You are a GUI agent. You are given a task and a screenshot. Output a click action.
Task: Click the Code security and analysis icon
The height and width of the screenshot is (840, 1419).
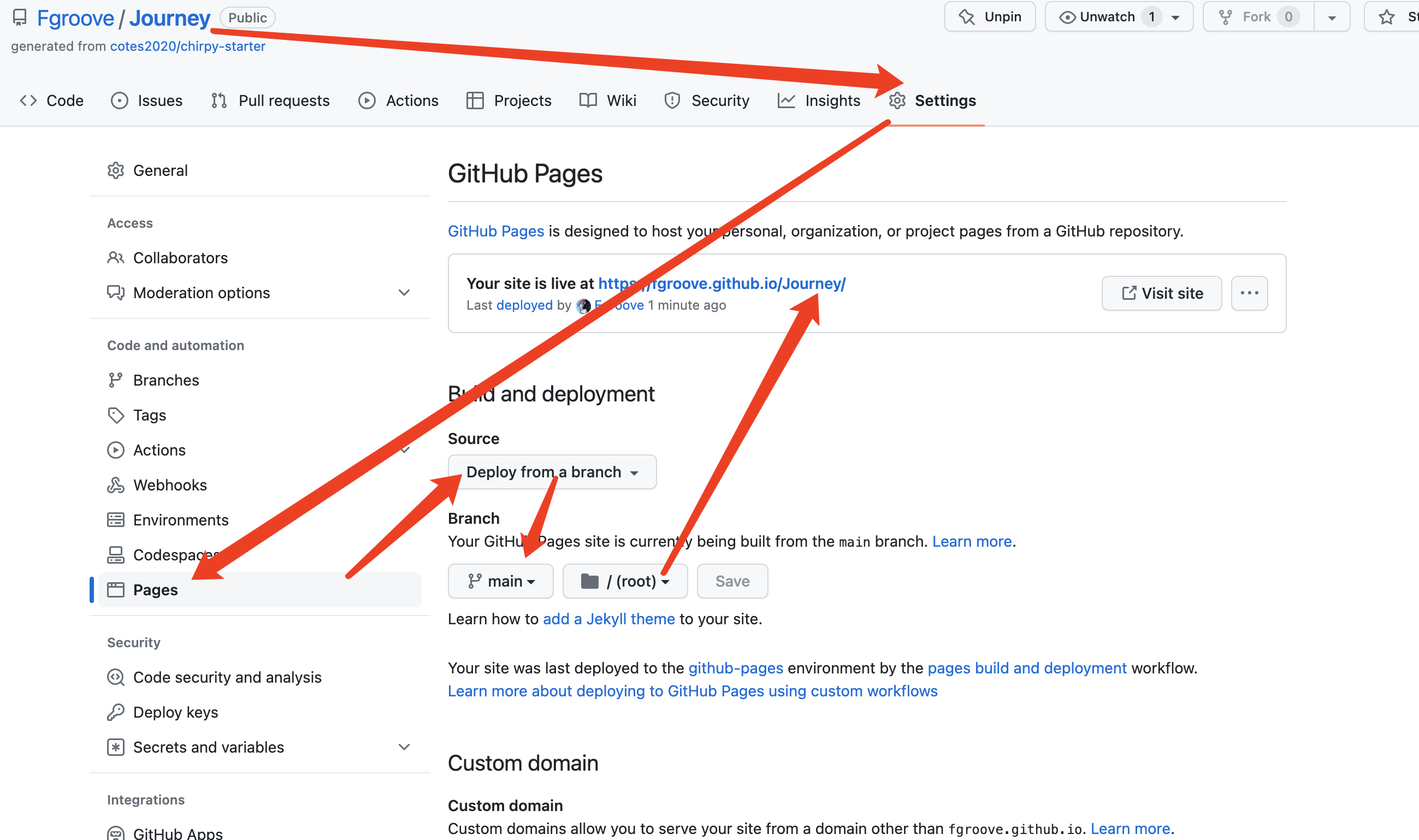click(x=115, y=677)
